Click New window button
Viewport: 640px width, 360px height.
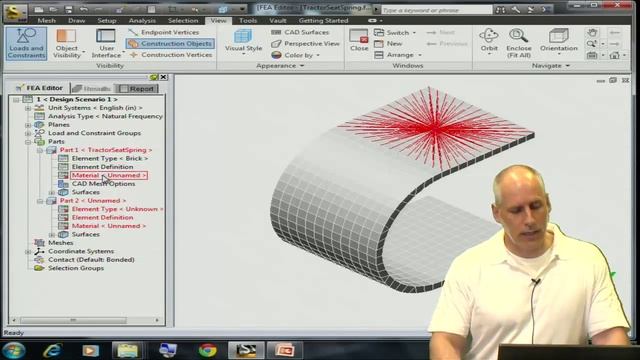(x=389, y=43)
